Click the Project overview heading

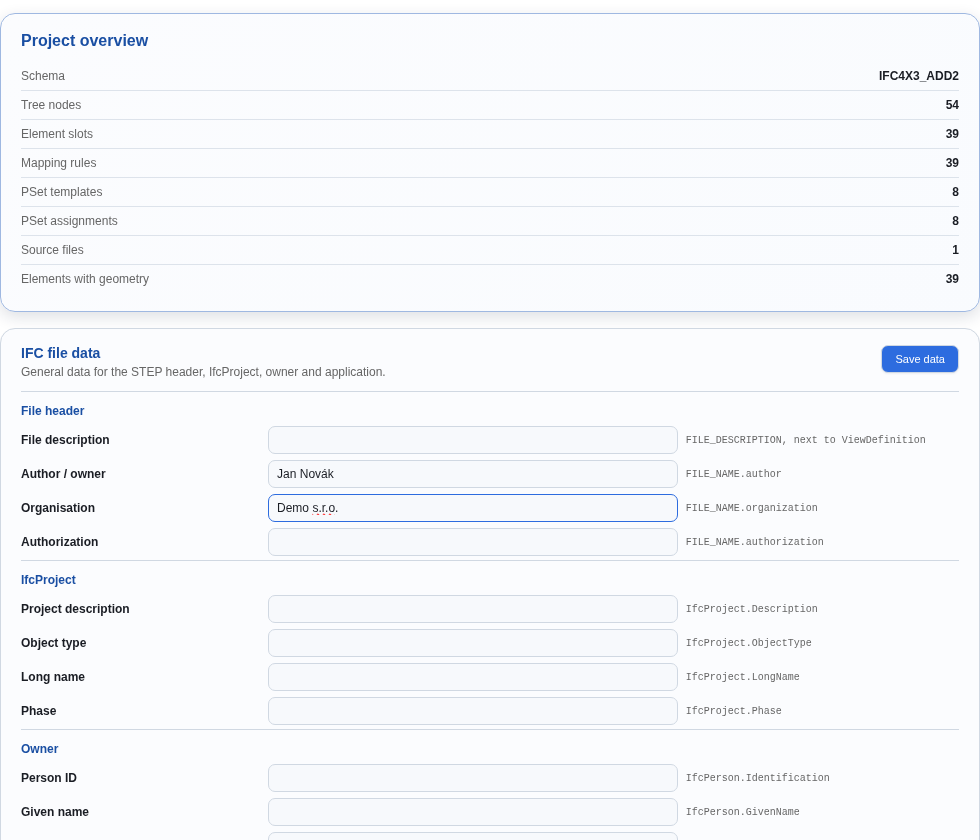click(x=84, y=41)
